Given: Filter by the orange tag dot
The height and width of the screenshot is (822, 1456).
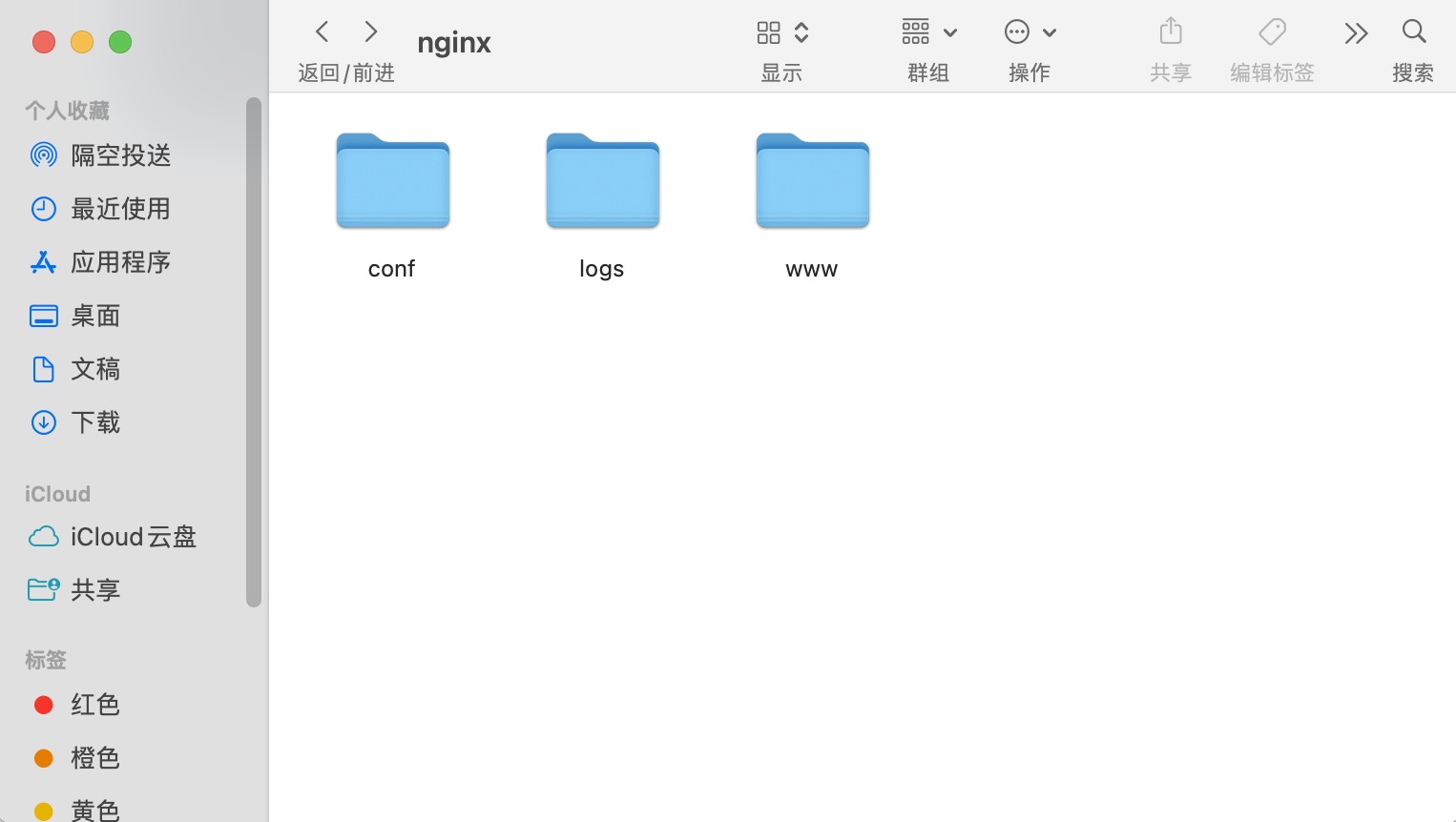Looking at the screenshot, I should [44, 758].
